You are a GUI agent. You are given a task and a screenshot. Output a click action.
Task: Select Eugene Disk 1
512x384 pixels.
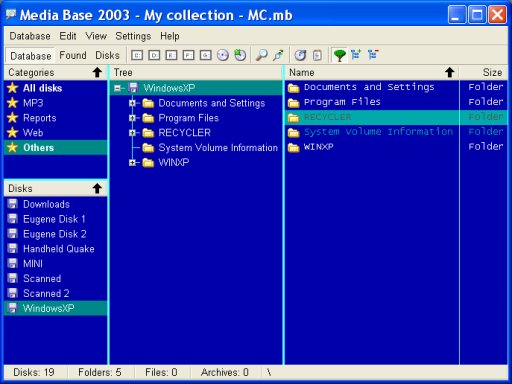coord(55,219)
